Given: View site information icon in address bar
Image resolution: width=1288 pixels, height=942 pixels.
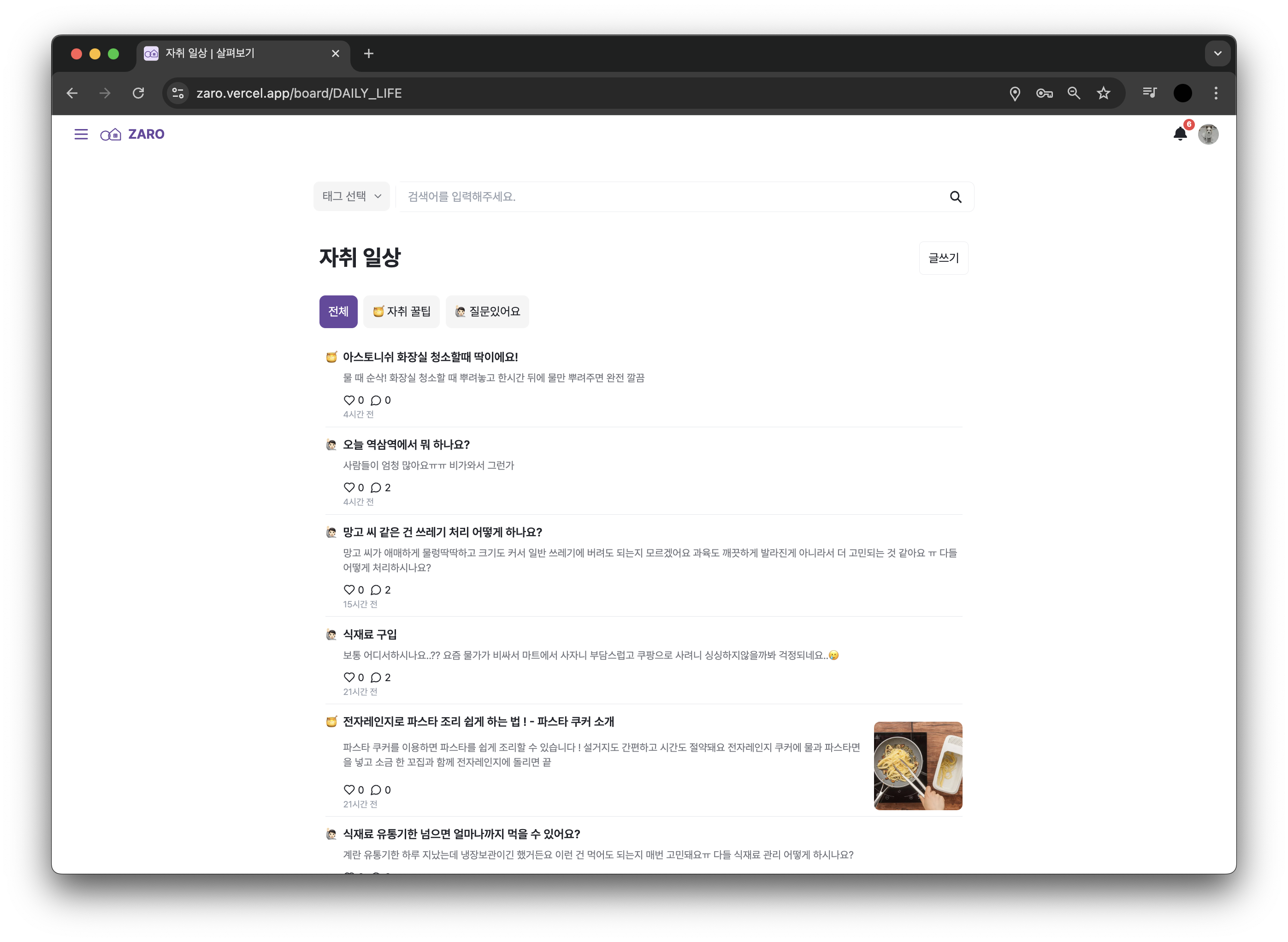Looking at the screenshot, I should (x=178, y=93).
